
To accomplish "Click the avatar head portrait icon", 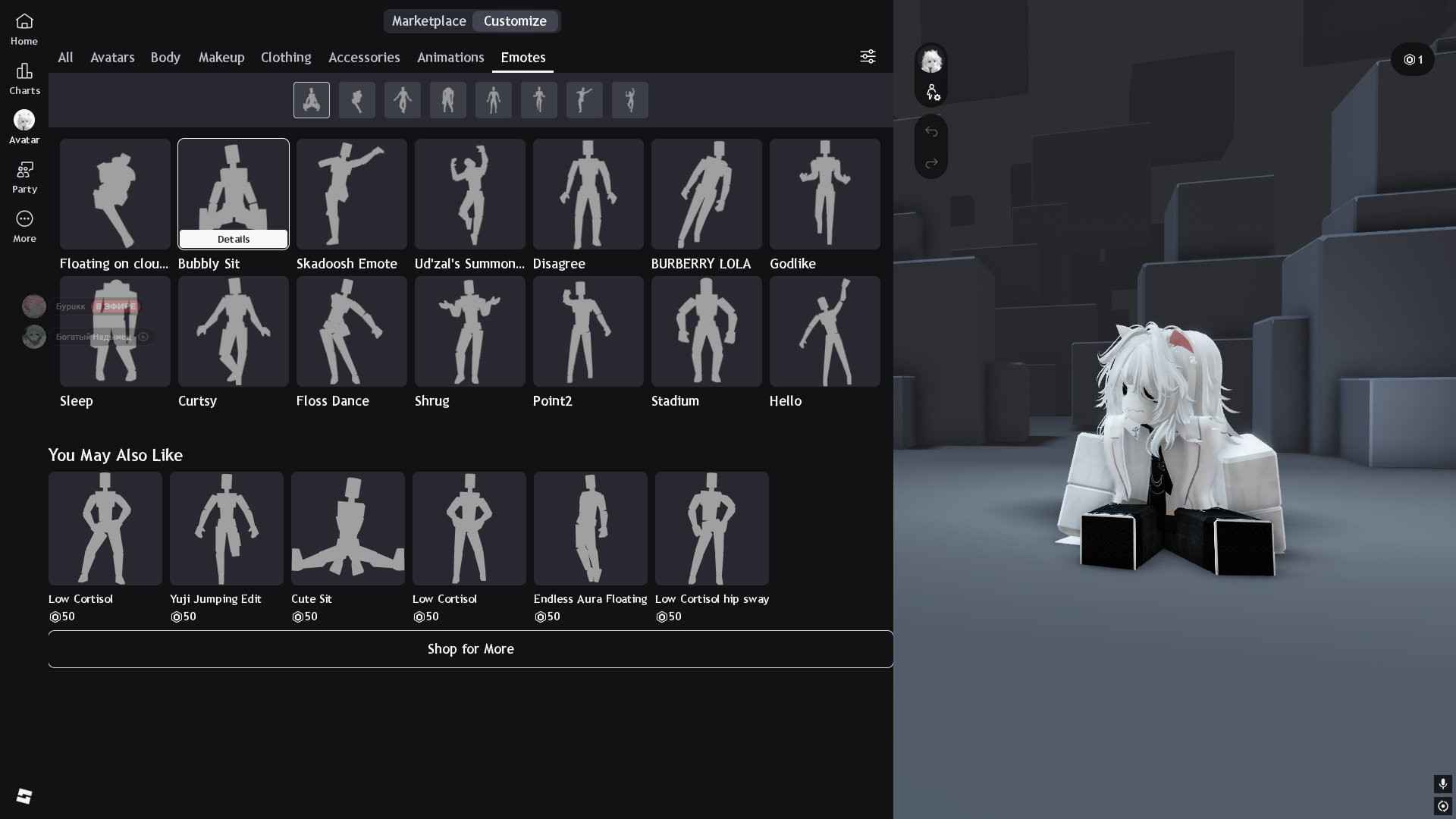I will pos(931,61).
